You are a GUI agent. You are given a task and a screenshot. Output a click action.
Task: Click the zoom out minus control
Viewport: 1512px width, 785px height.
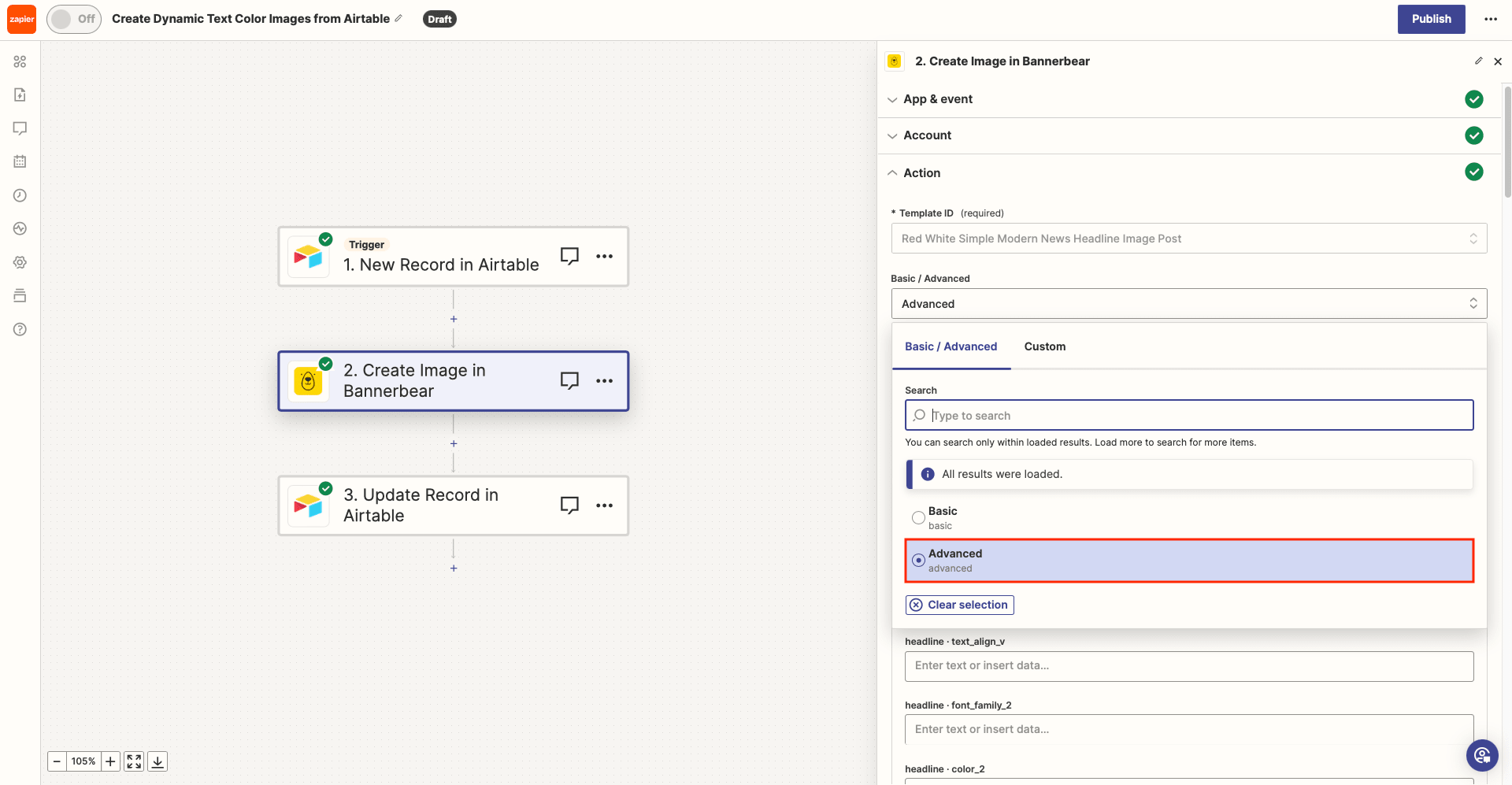point(56,761)
